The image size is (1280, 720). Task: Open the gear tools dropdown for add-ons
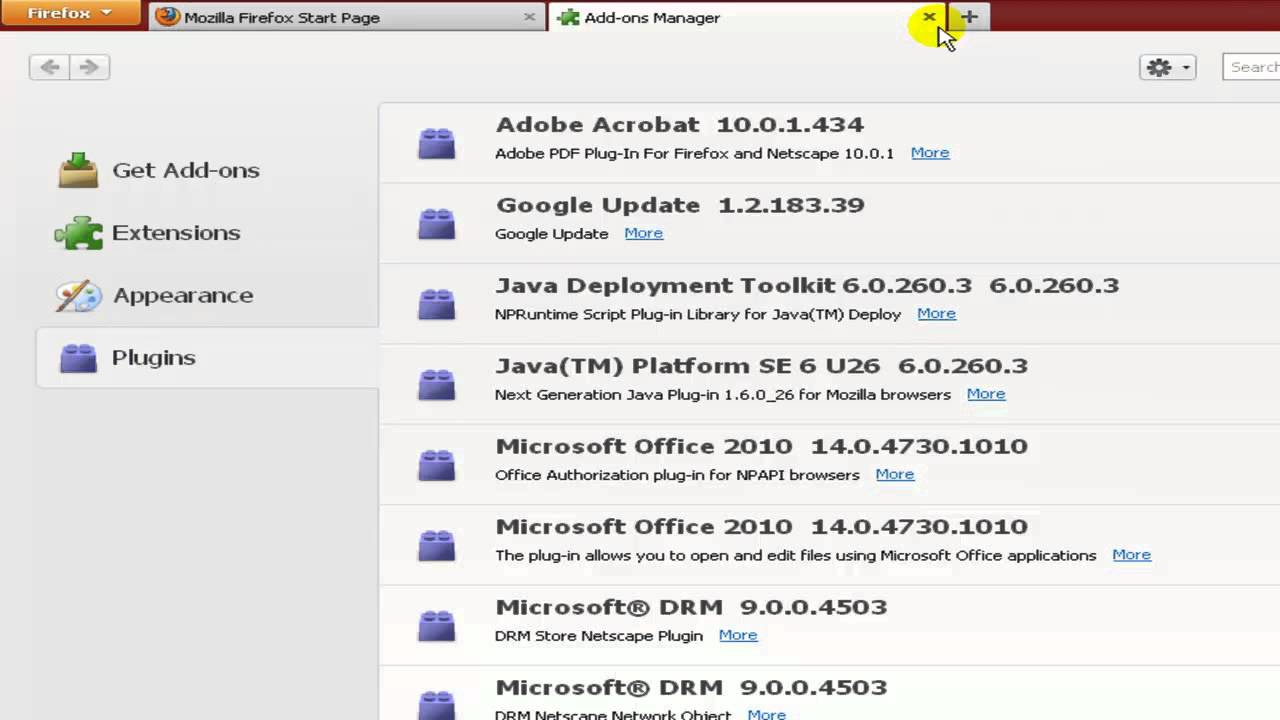pos(1167,67)
